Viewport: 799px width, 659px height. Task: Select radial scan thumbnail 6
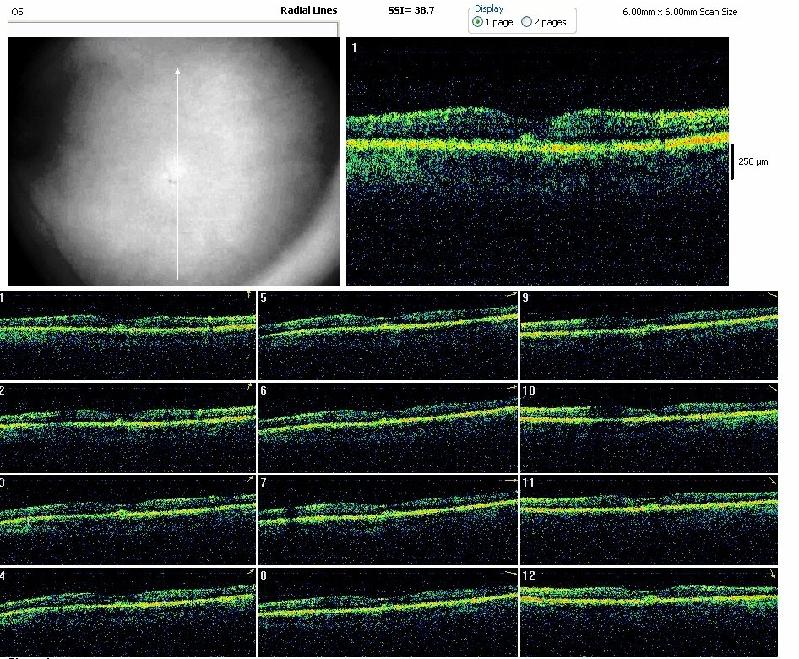pyautogui.click(x=388, y=425)
